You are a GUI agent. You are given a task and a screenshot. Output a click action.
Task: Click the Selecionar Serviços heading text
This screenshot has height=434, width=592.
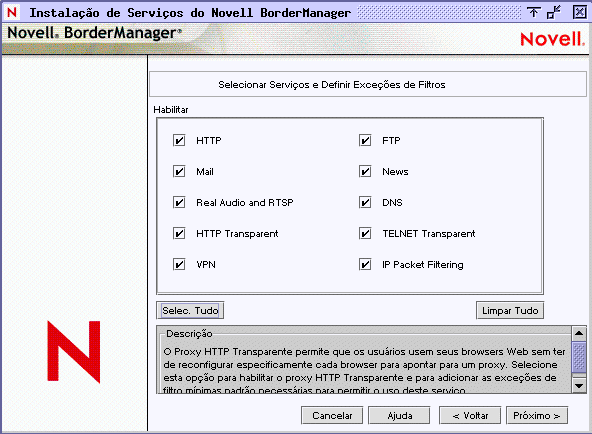point(331,85)
